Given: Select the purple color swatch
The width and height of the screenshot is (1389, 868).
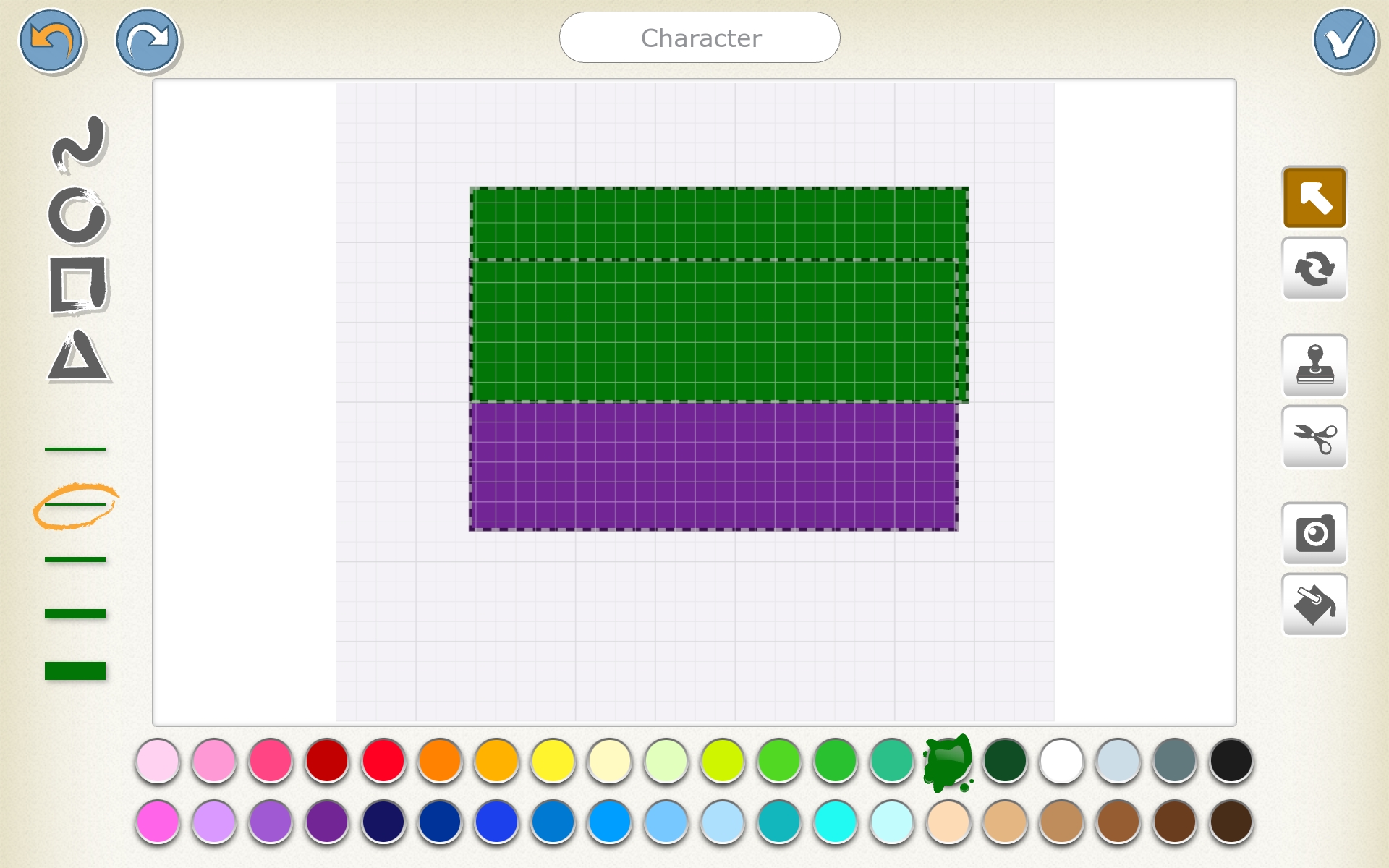Looking at the screenshot, I should (326, 822).
